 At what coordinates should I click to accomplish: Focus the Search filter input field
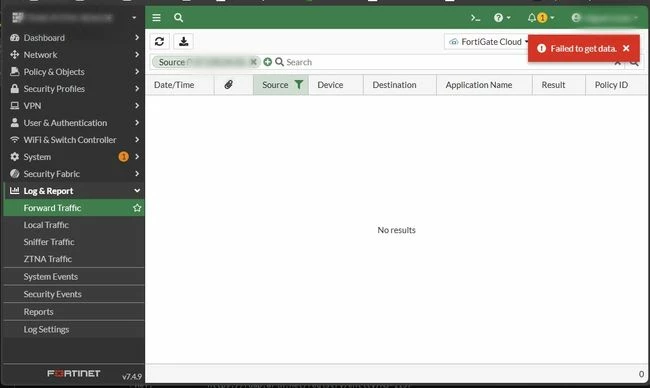[444, 62]
